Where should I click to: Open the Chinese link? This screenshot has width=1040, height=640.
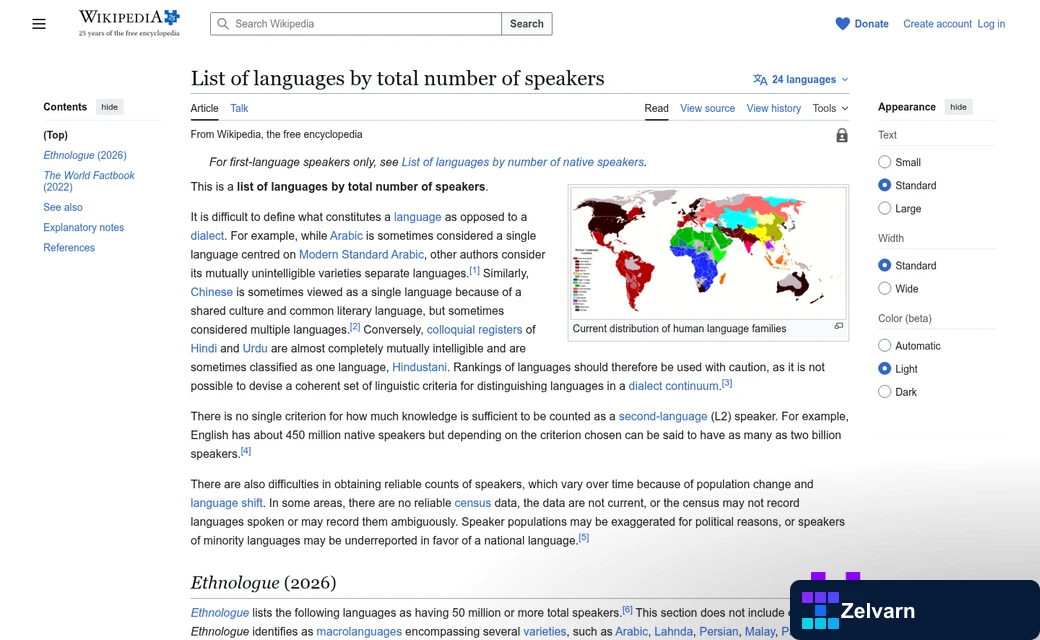point(212,292)
